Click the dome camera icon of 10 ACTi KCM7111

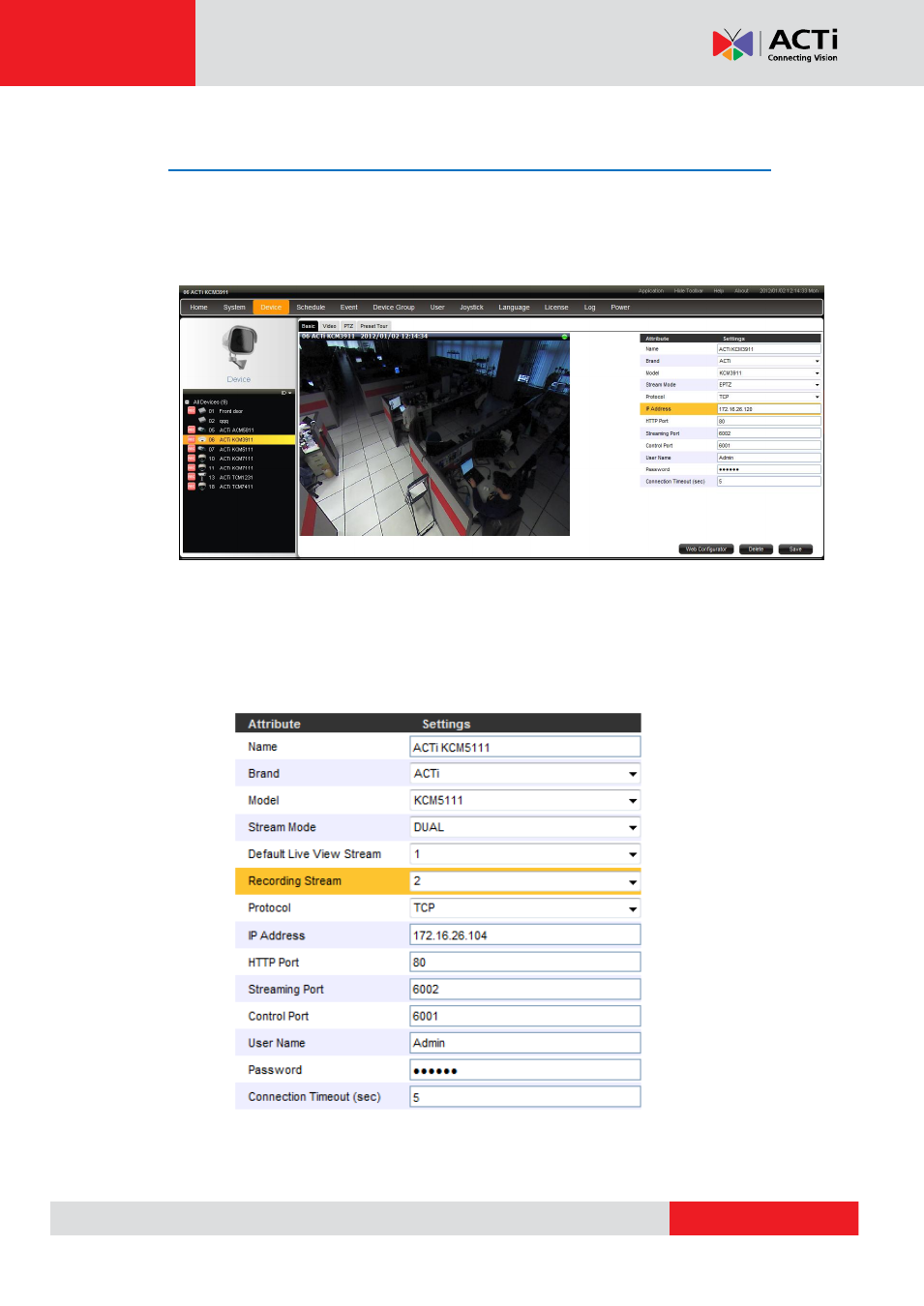click(201, 459)
